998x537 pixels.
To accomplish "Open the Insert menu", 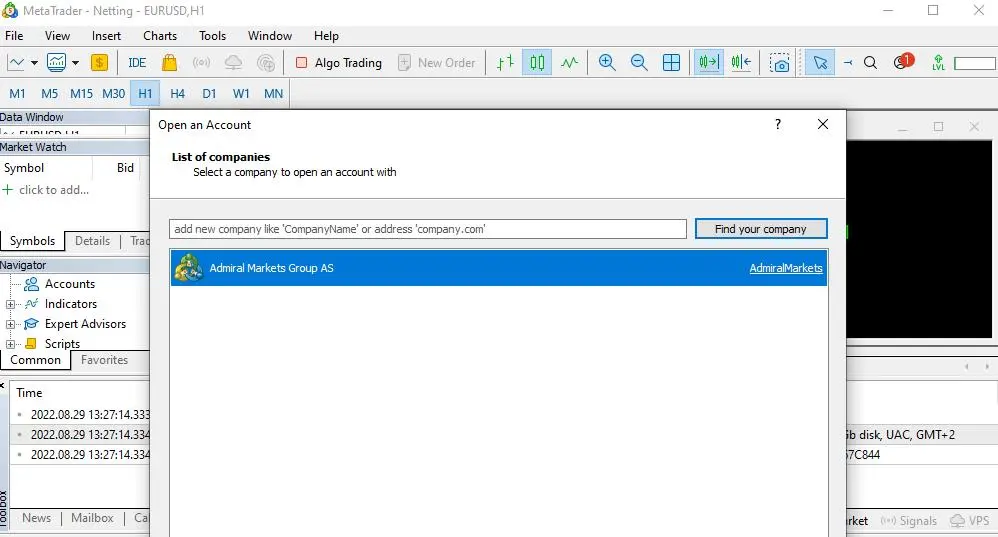I will pyautogui.click(x=106, y=36).
